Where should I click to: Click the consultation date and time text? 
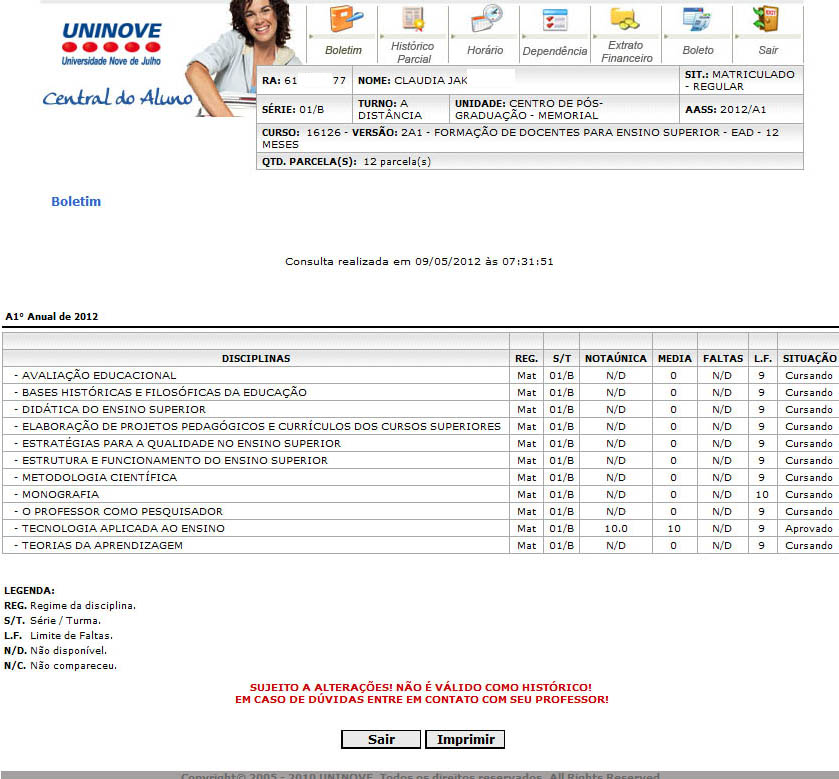[x=419, y=262]
